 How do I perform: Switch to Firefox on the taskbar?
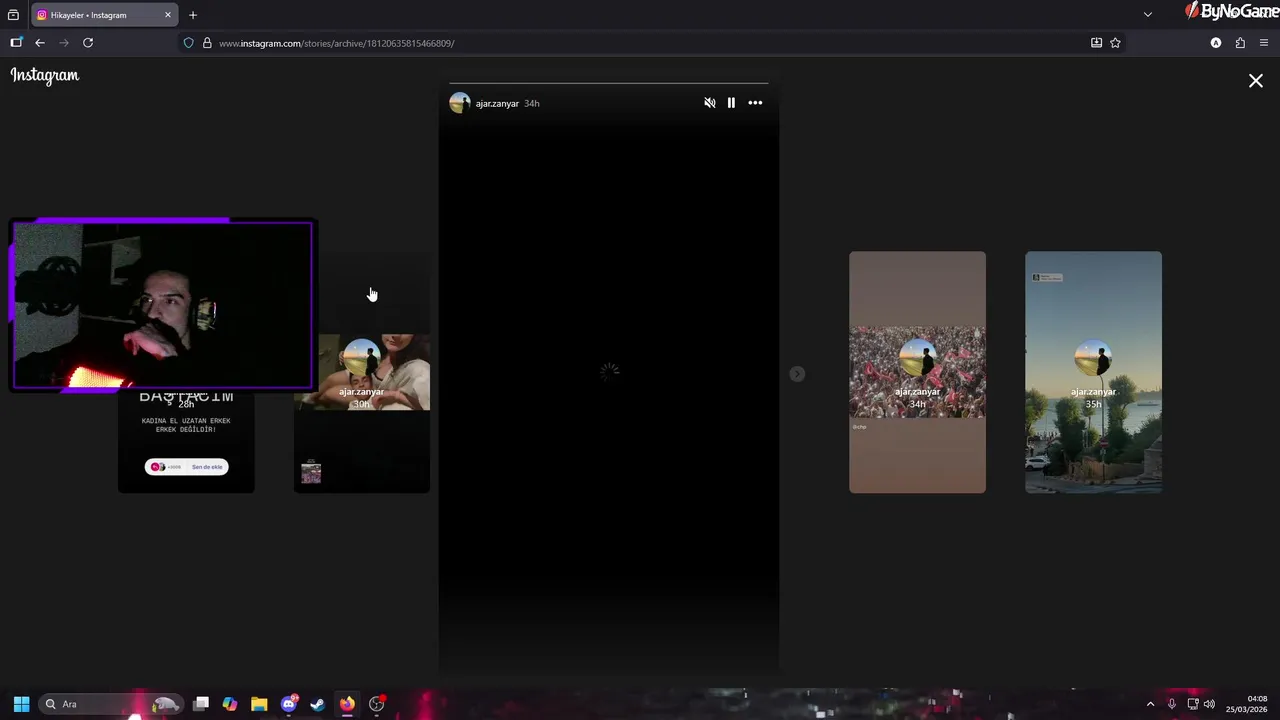pyautogui.click(x=347, y=704)
